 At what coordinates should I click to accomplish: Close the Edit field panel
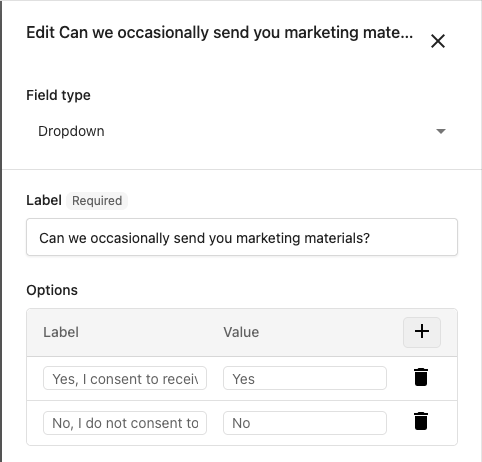(438, 41)
